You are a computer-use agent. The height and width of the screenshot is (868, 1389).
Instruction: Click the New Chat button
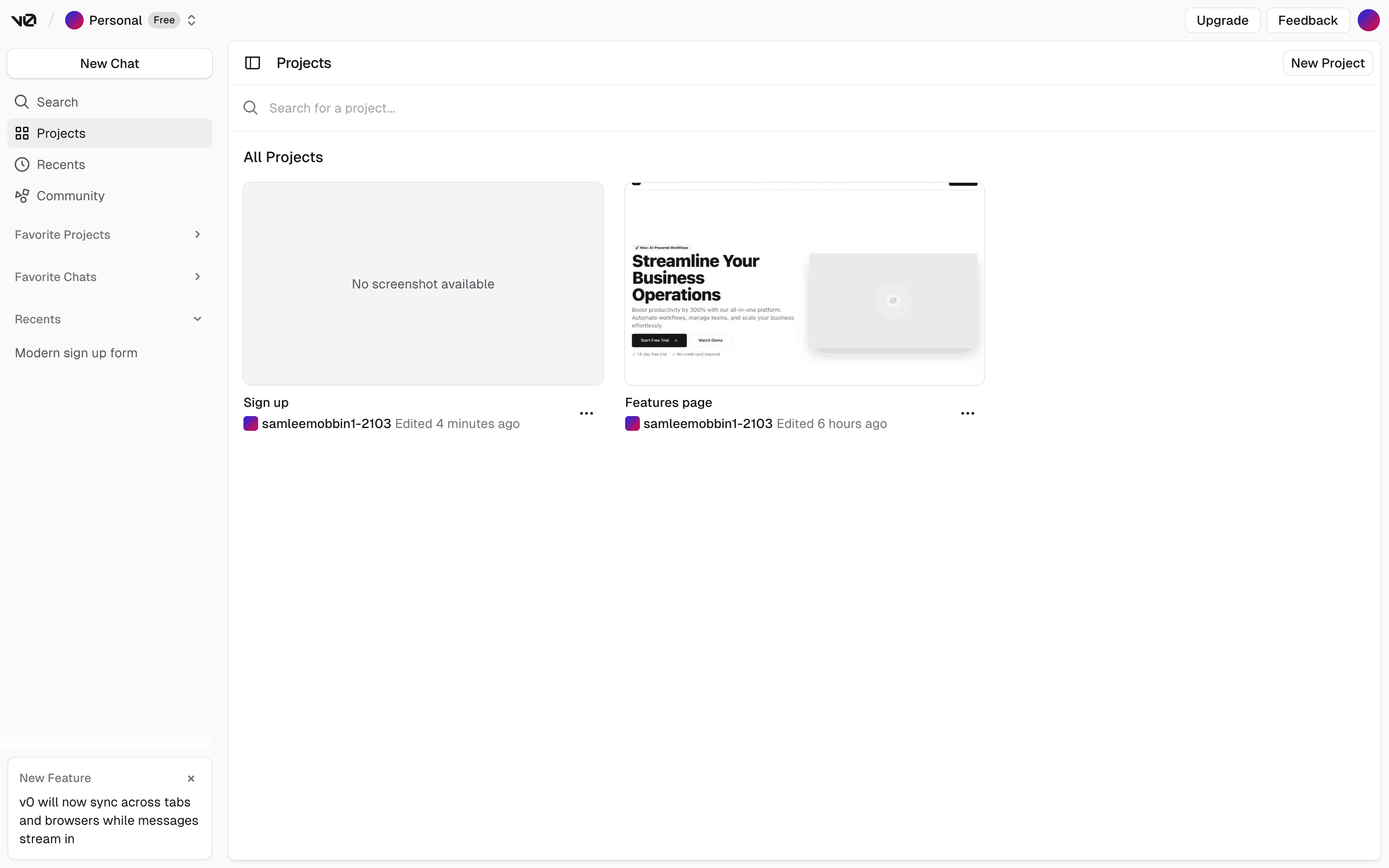[x=110, y=64]
